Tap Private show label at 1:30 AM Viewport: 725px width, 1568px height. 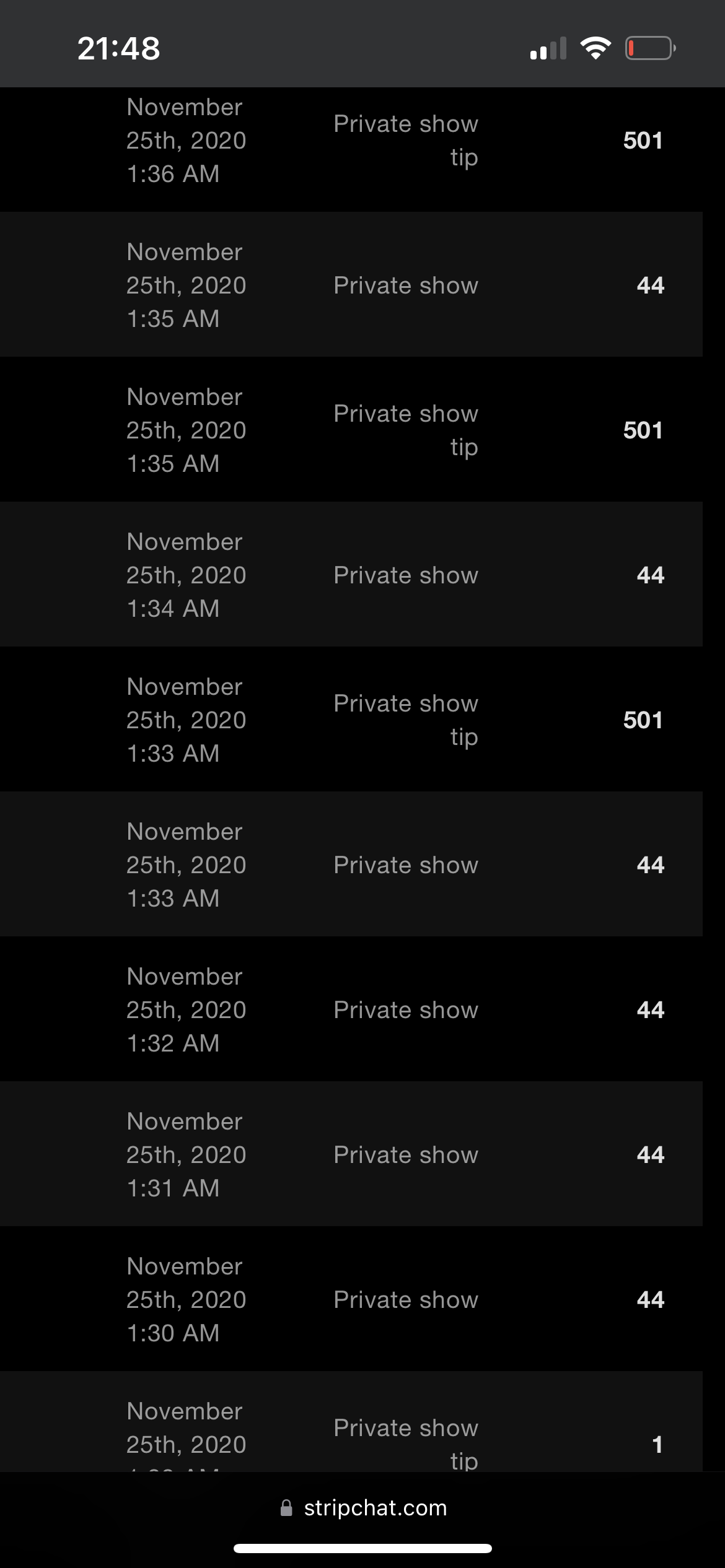(406, 1300)
